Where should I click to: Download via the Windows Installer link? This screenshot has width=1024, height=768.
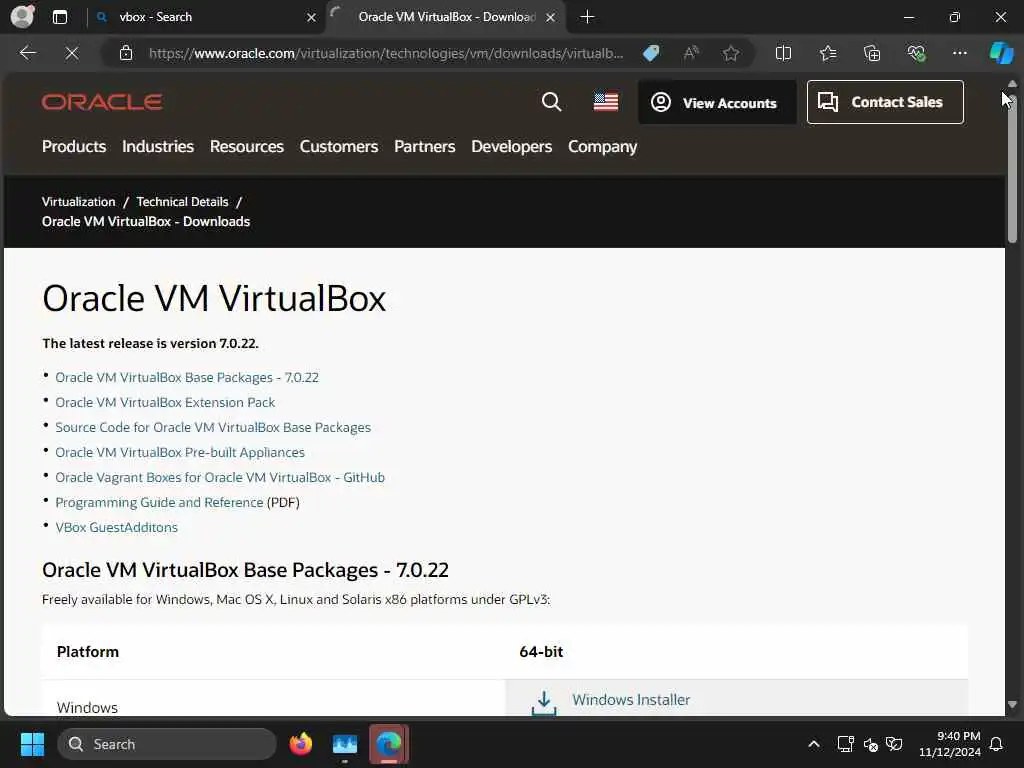631,699
